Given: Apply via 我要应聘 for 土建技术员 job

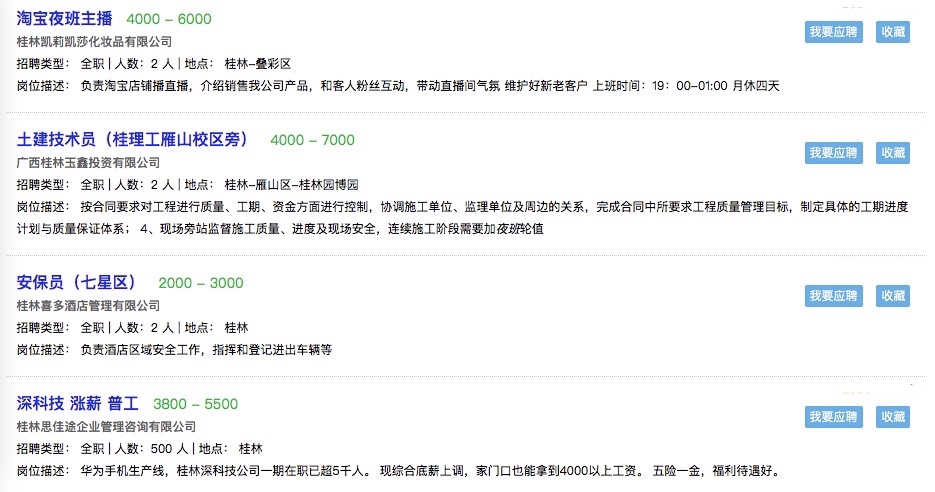Looking at the screenshot, I should 833,153.
